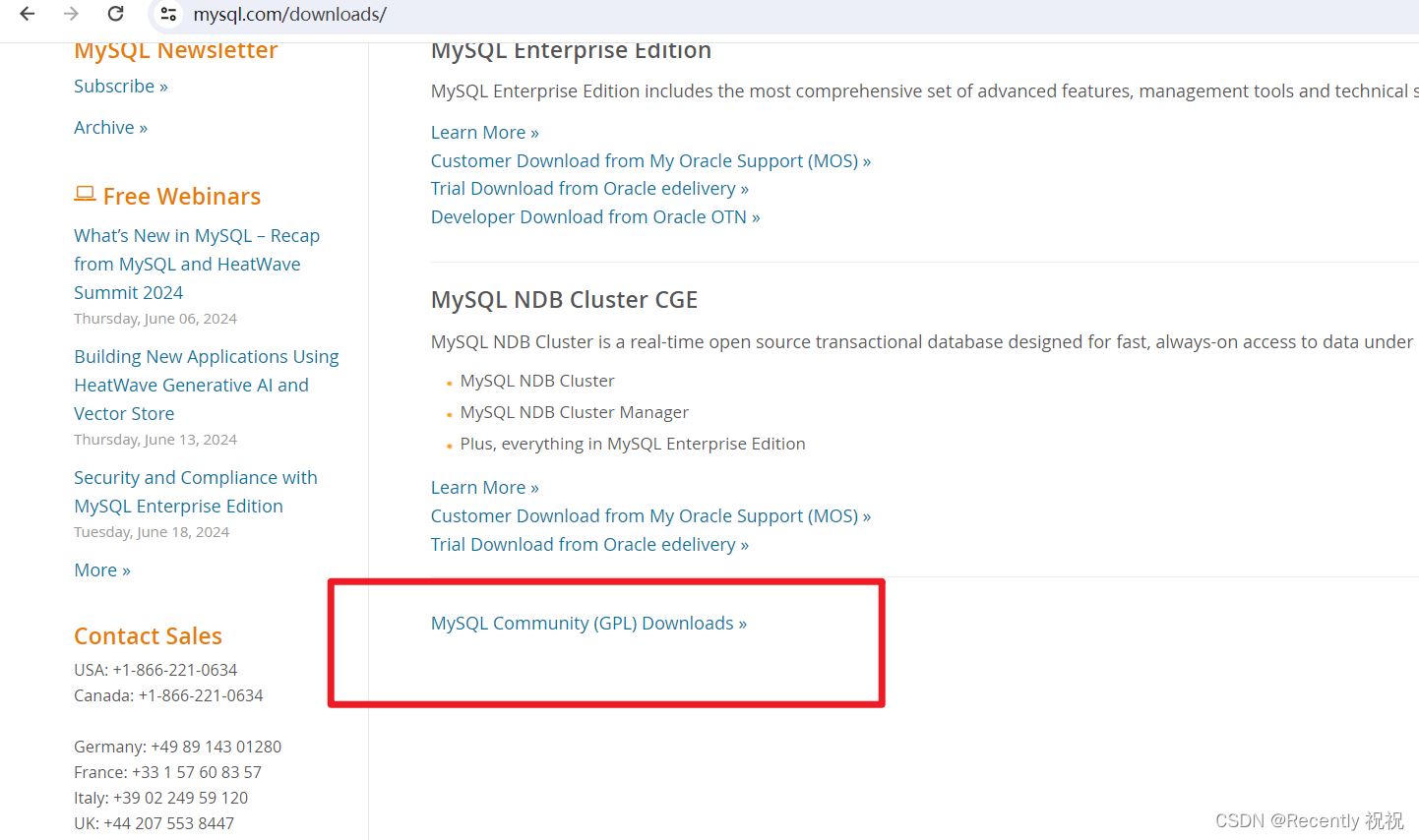The height and width of the screenshot is (840, 1419).
Task: Click the USA phone number text
Action: (x=155, y=670)
